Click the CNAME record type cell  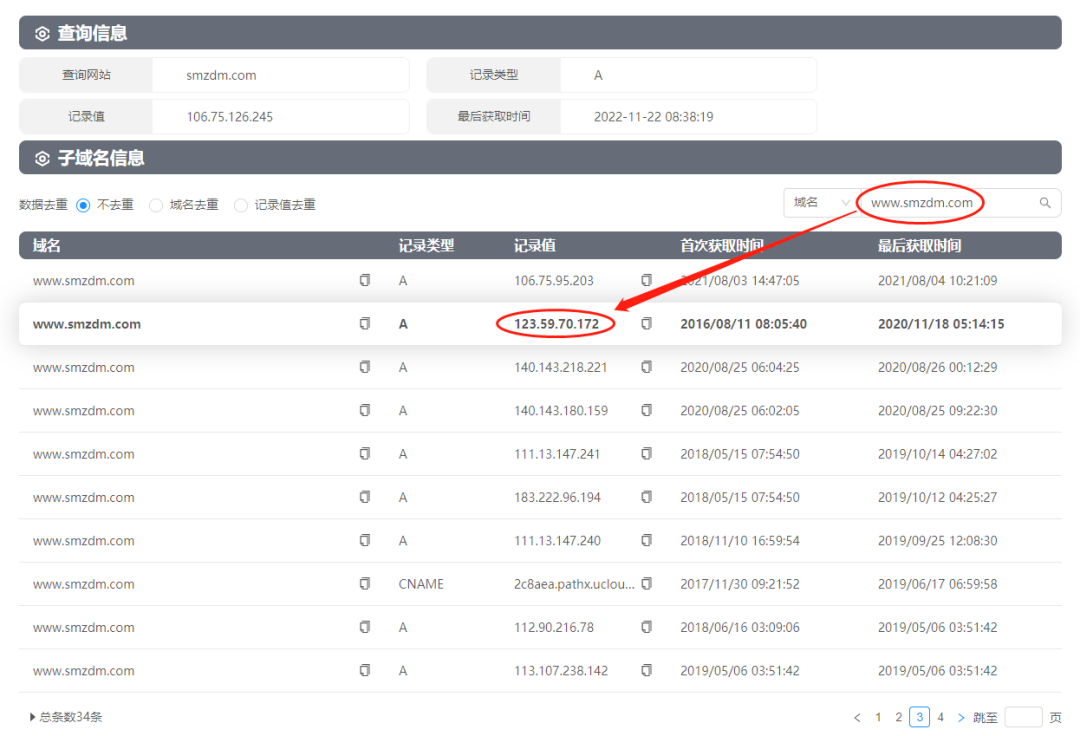pyautogui.click(x=421, y=584)
